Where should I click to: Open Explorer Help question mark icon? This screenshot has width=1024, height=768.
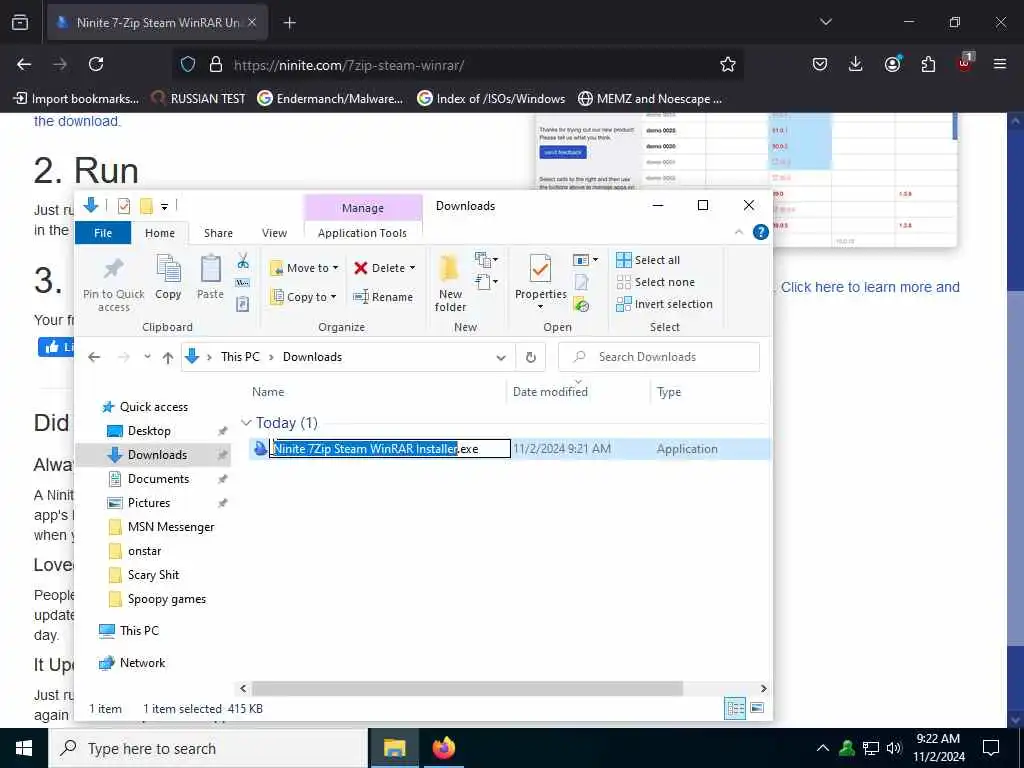pyautogui.click(x=760, y=232)
